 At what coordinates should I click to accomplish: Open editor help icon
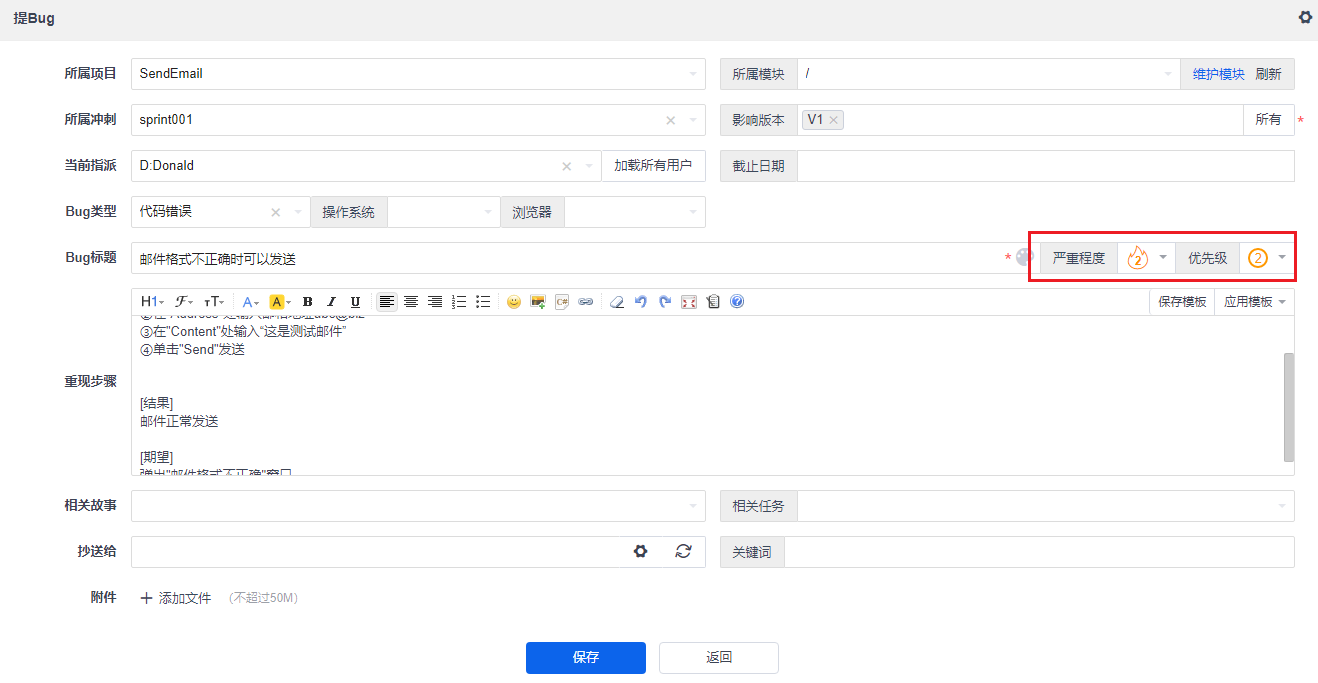[737, 301]
